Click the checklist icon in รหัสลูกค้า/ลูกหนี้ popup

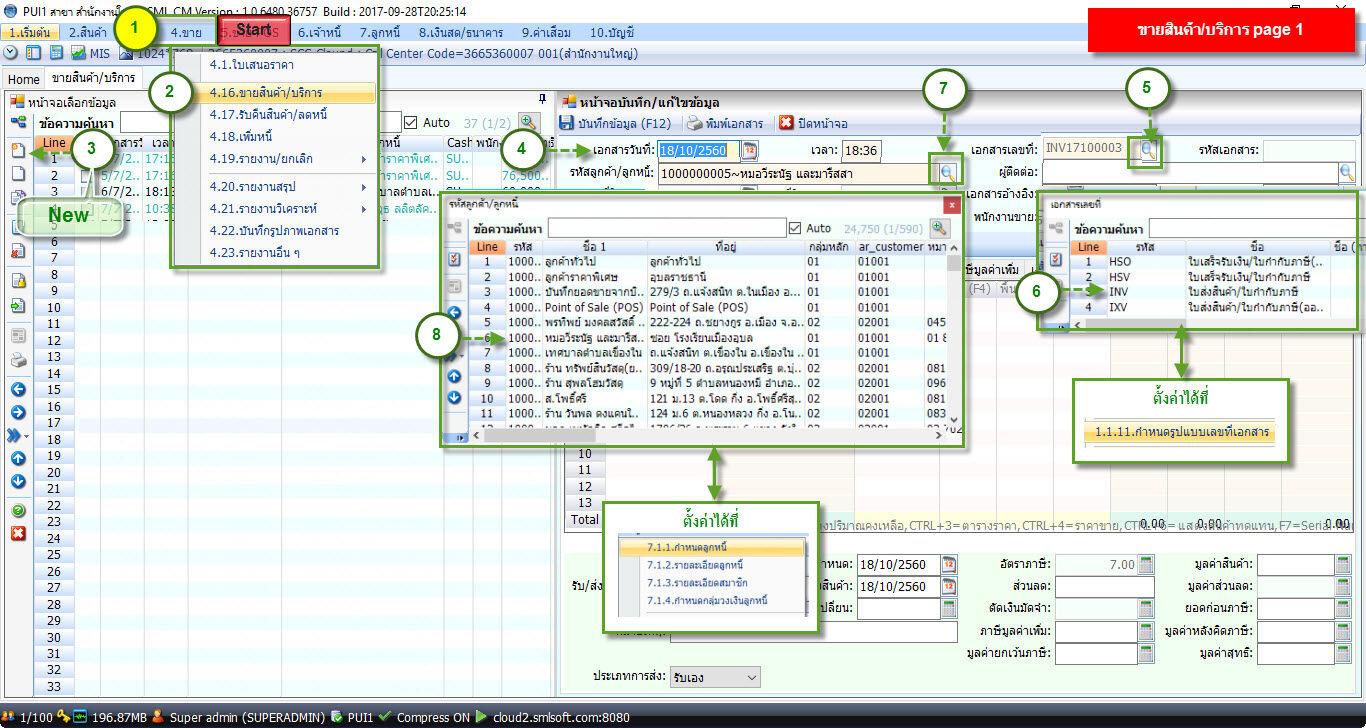tap(455, 260)
